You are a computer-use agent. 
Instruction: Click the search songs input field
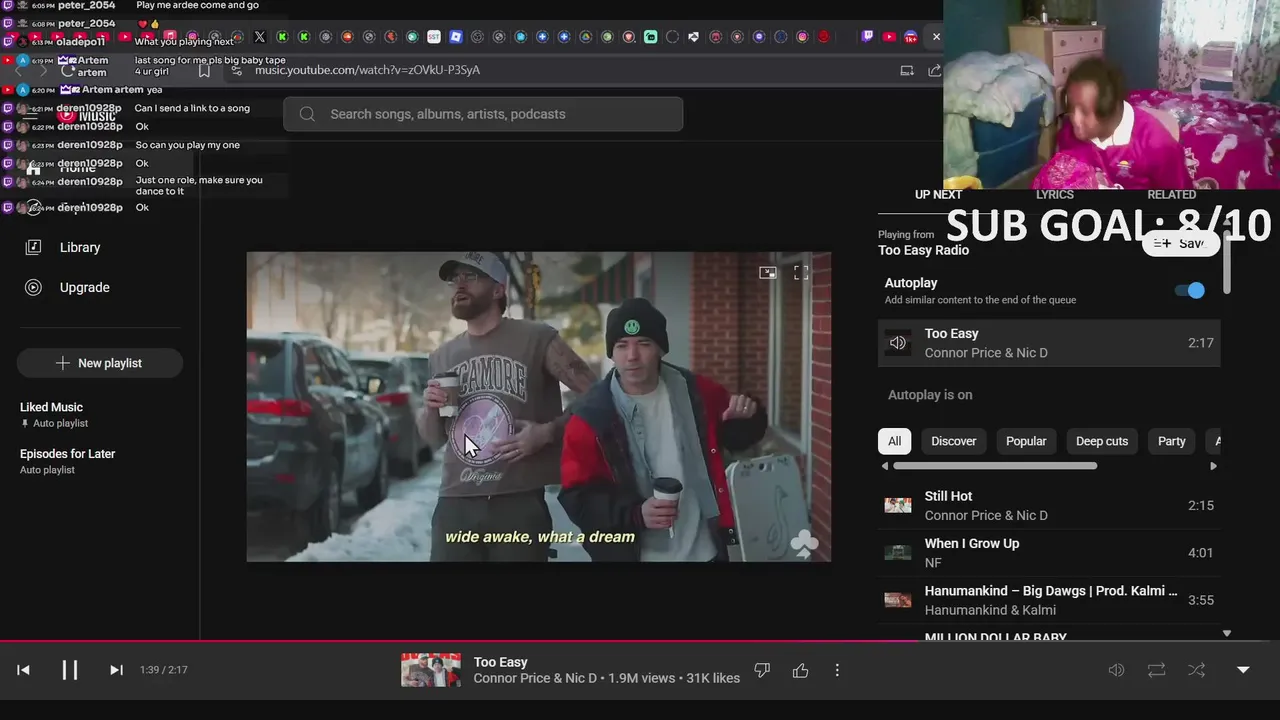tap(483, 114)
